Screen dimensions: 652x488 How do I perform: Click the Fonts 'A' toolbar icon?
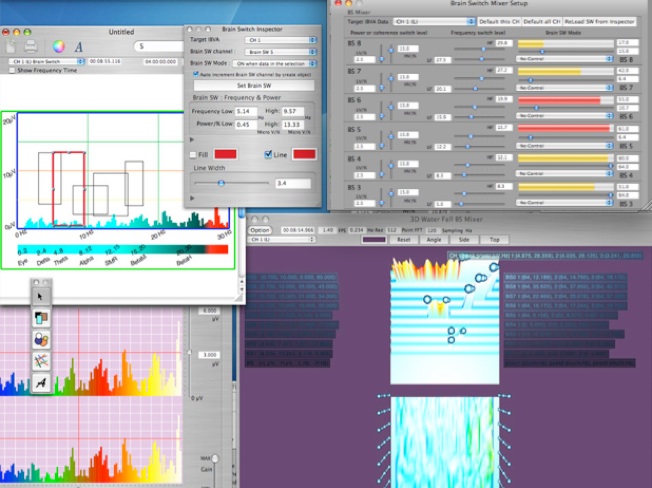tap(79, 46)
